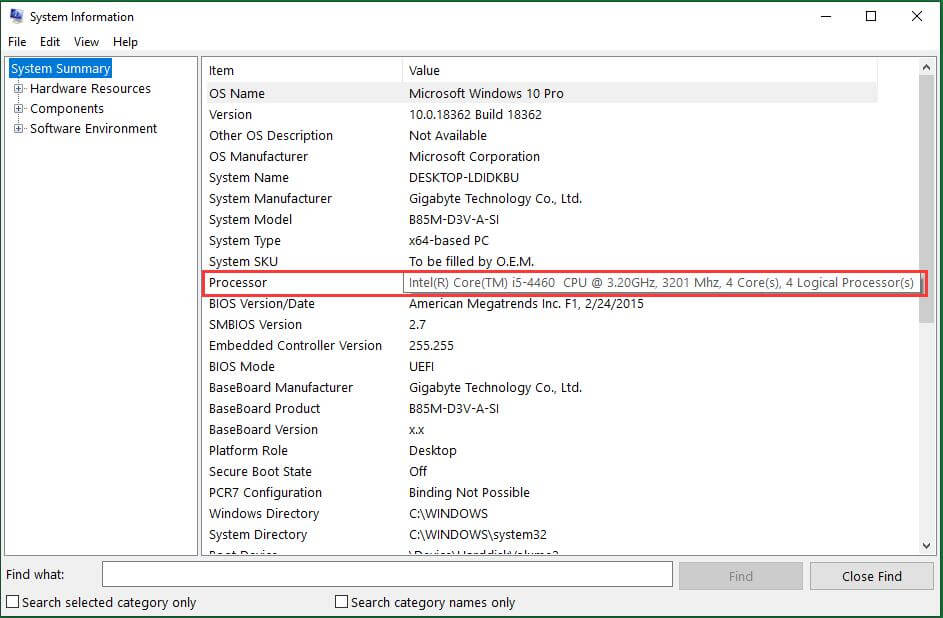Select the Components tree item
The width and height of the screenshot is (943, 618).
(67, 109)
